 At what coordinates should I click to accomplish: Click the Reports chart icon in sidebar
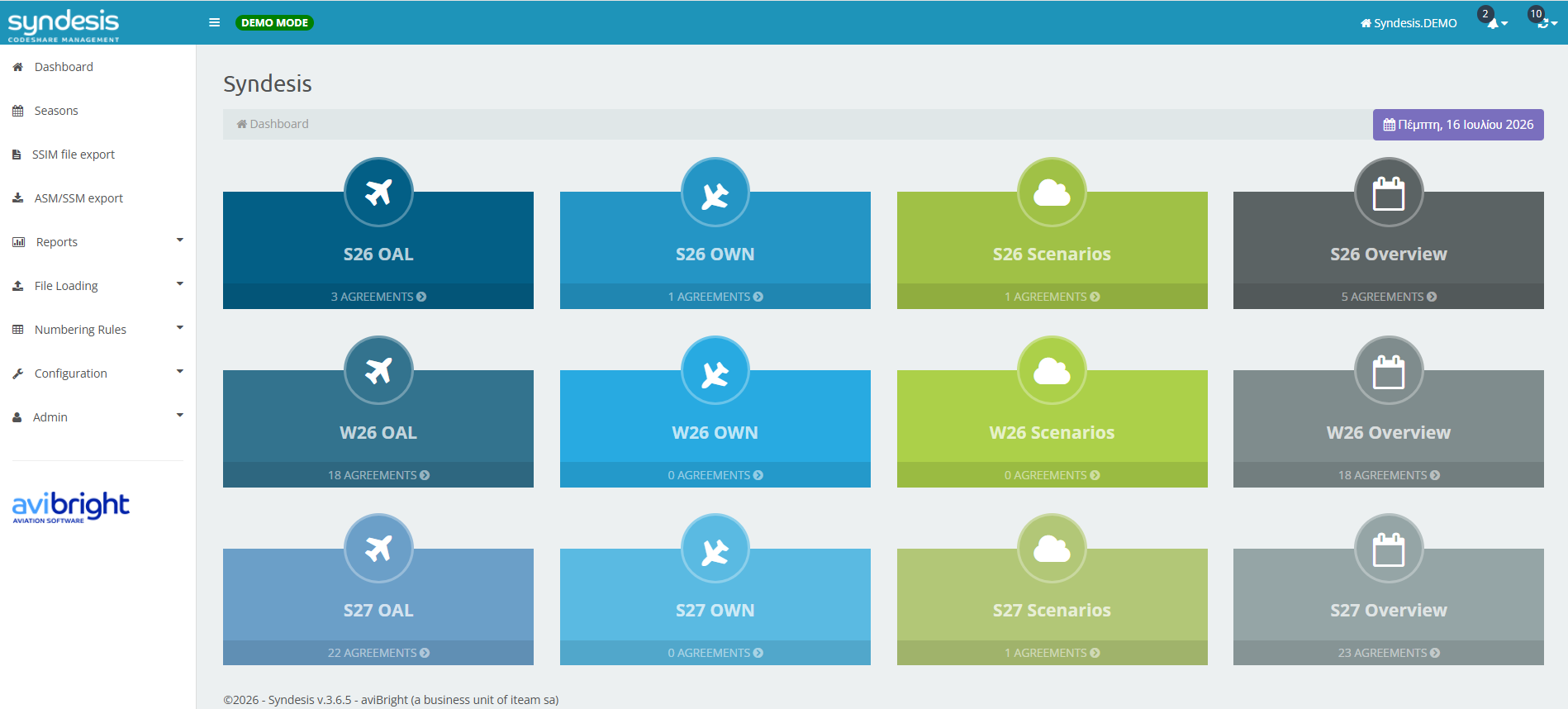pos(18,242)
